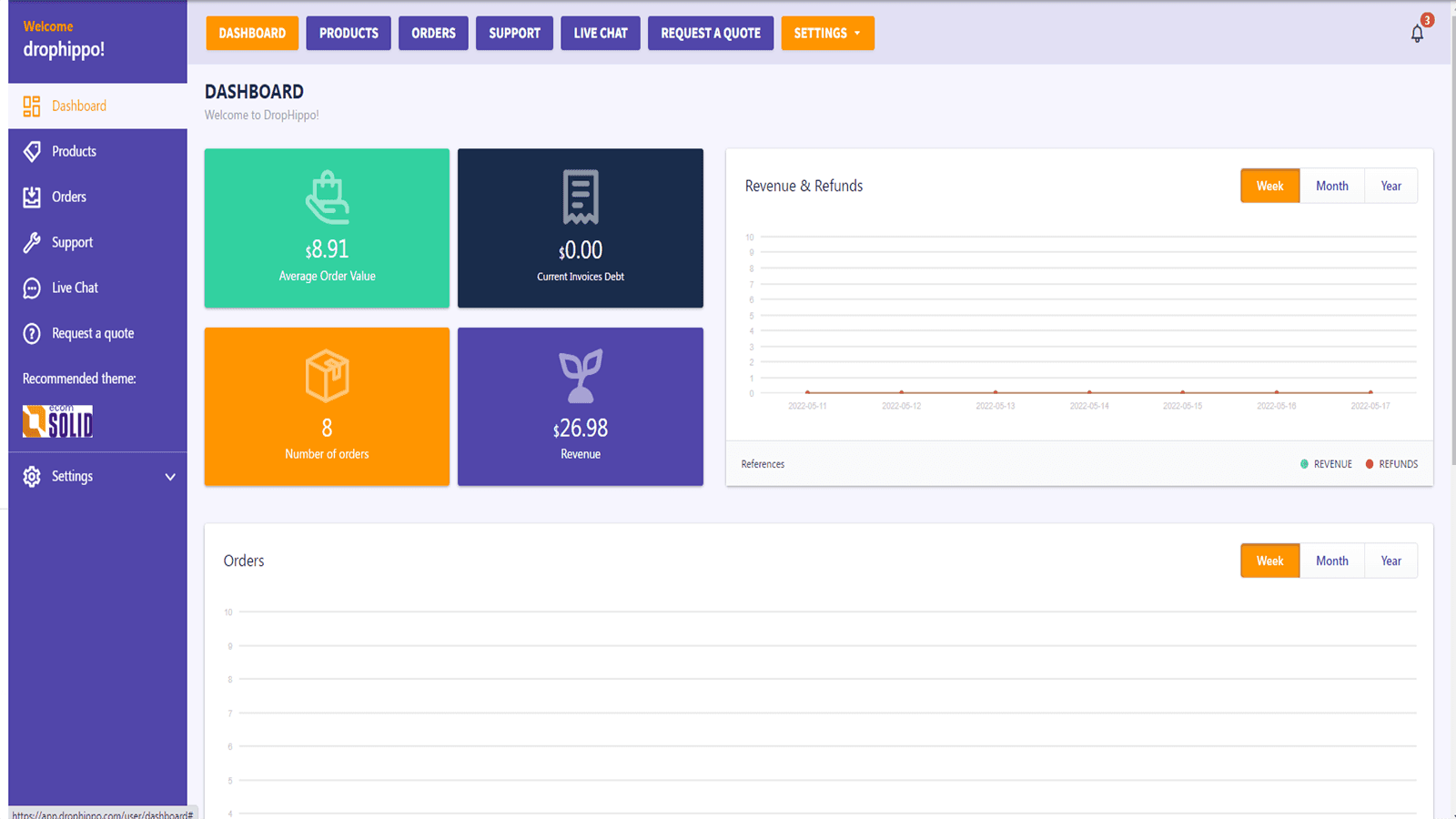
Task: Expand the Settings dropdown in top bar
Action: pos(827,33)
